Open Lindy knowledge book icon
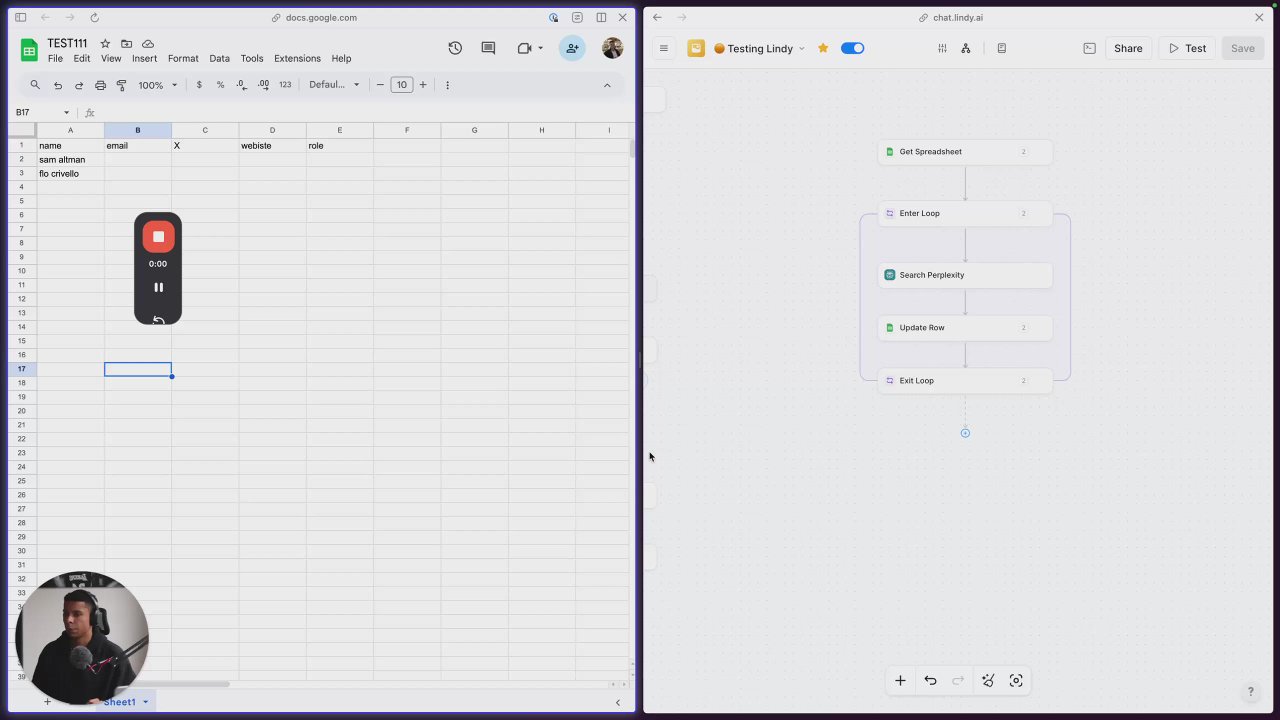Screen dimensions: 1280x720 pyautogui.click(x=1001, y=48)
